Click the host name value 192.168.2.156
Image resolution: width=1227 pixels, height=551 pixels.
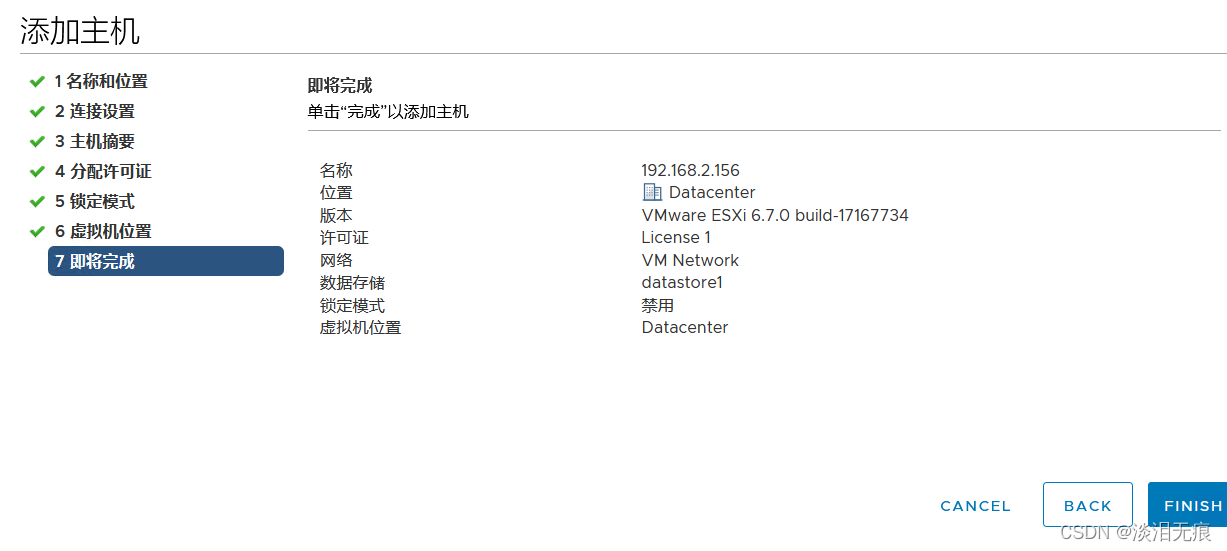691,170
